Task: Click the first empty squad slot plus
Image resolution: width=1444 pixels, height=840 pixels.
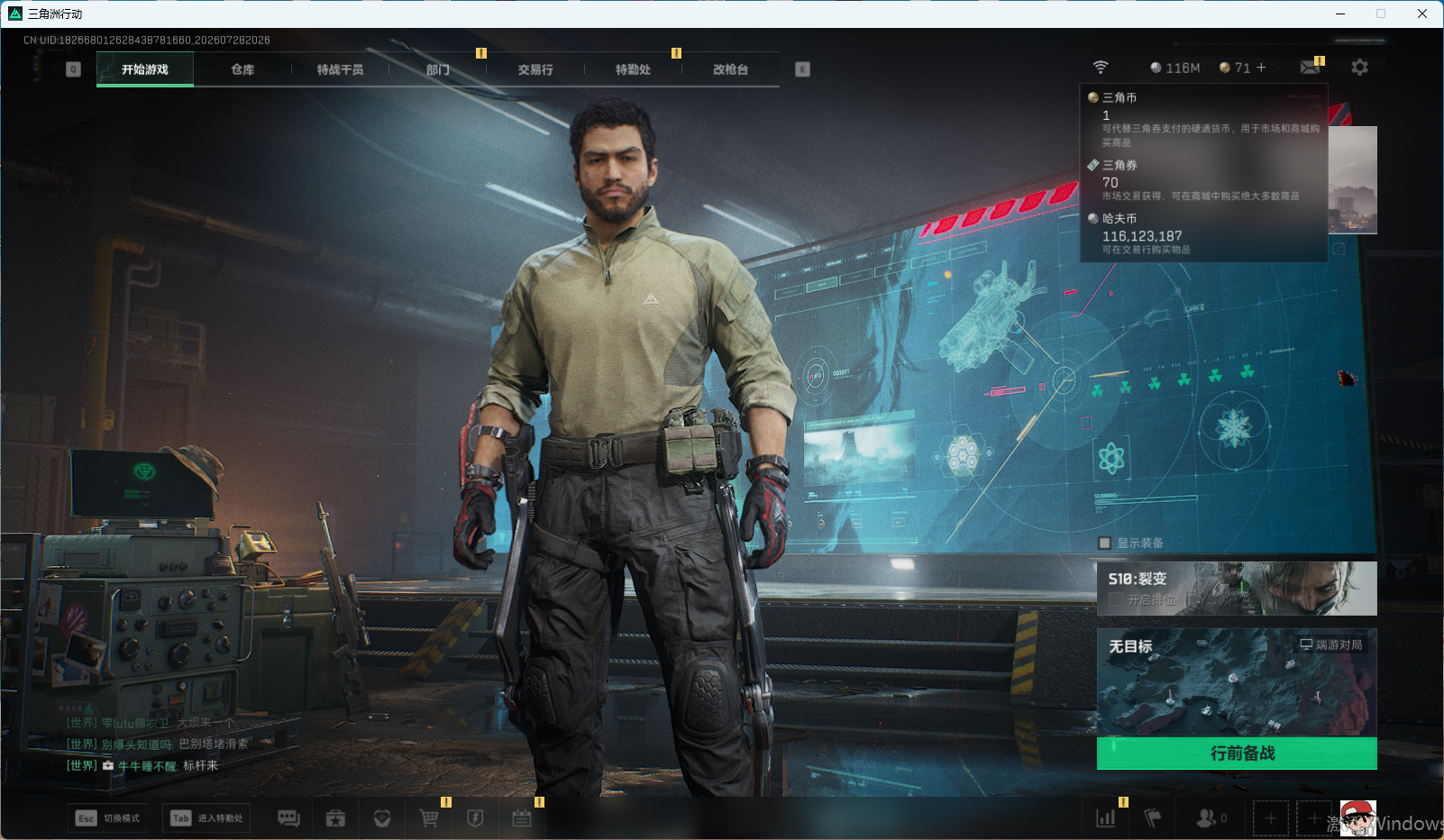Action: (1271, 818)
